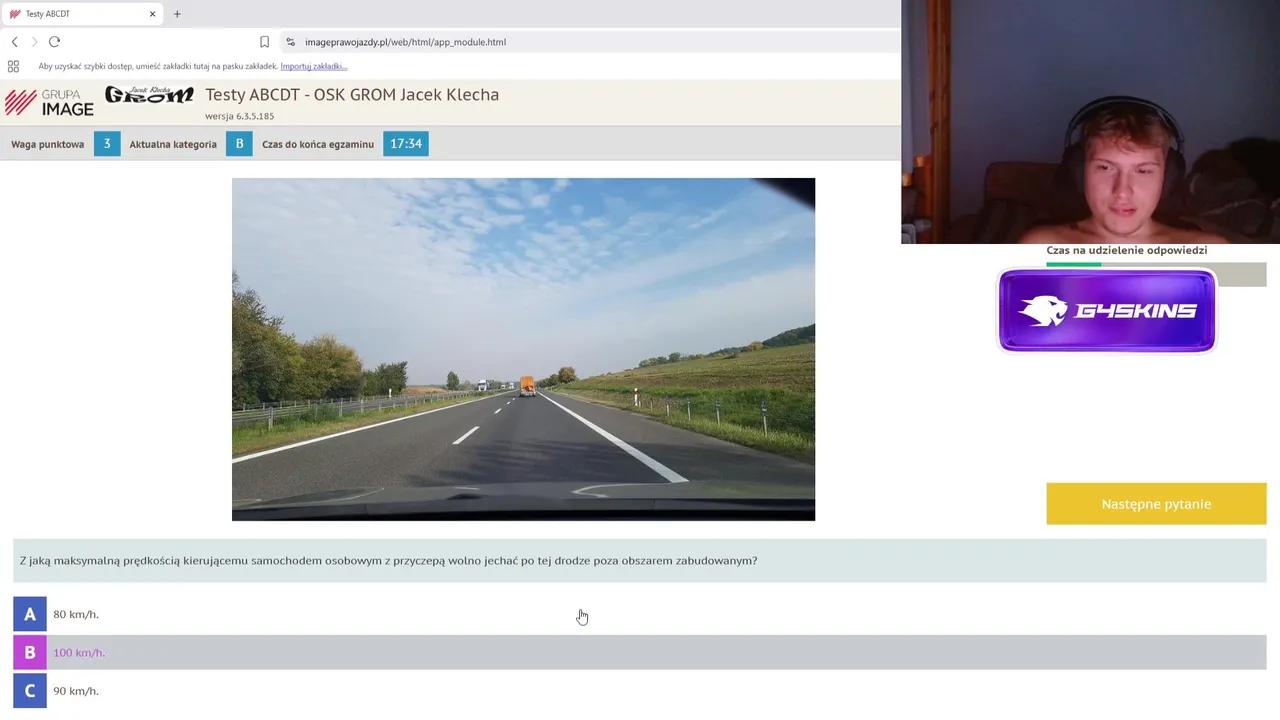Screen dimensions: 1280x720
Task: Choose the 100 km/h answer text
Action: (79, 653)
